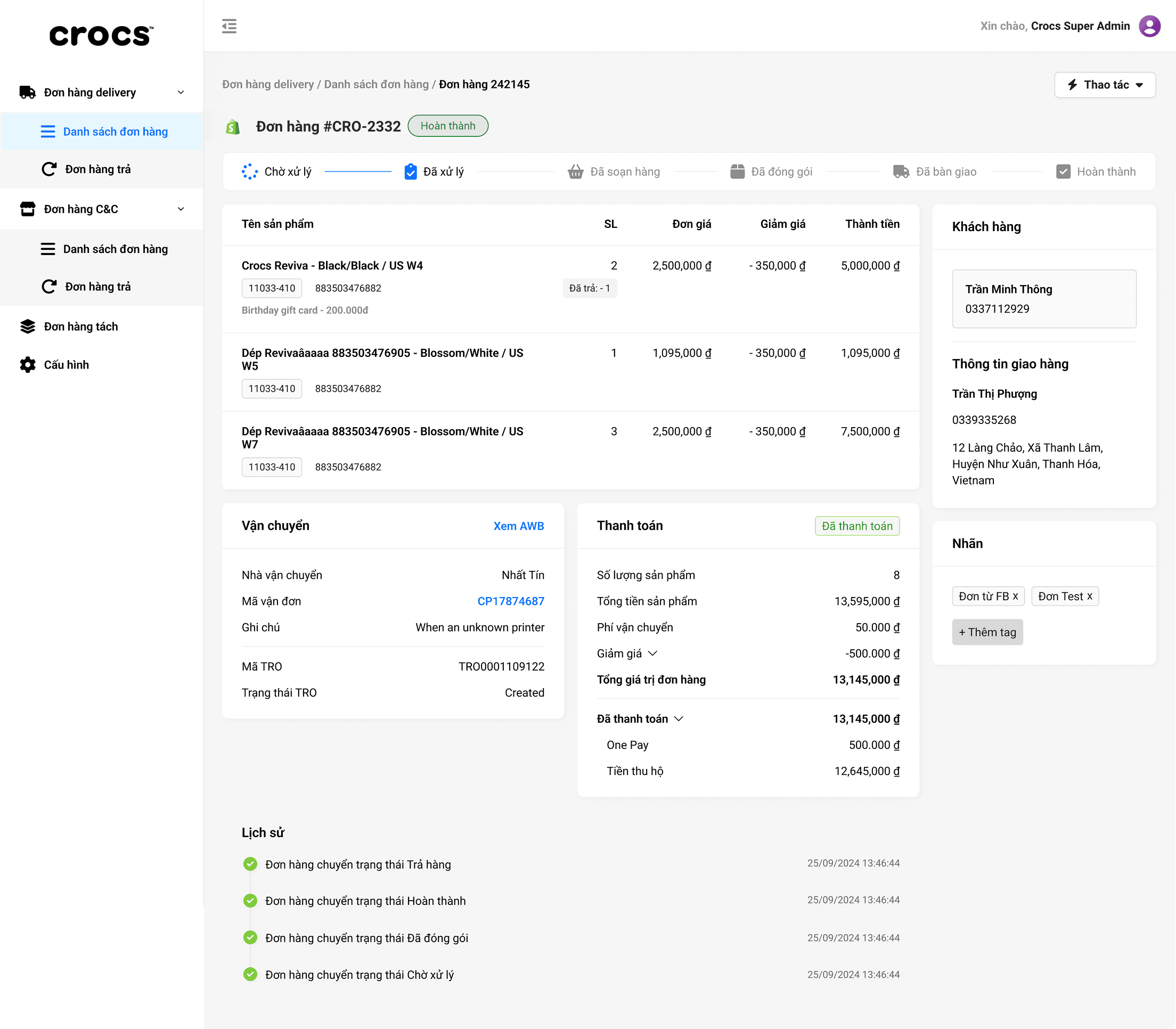This screenshot has height=1029, width=1176.
Task: Click the store icon beside Đơn hàng C&C
Action: click(x=28, y=209)
